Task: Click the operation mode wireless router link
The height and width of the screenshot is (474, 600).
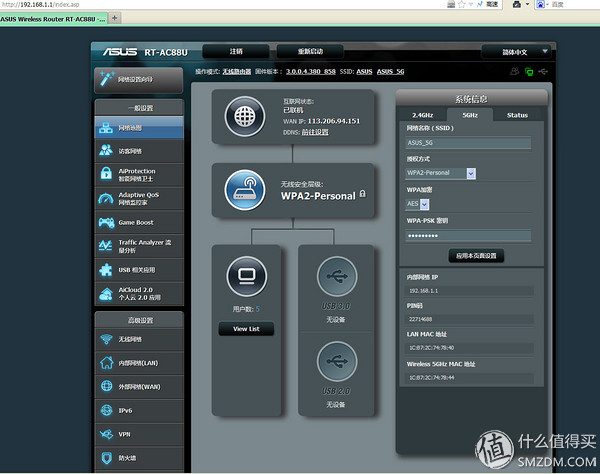Action: pos(237,72)
